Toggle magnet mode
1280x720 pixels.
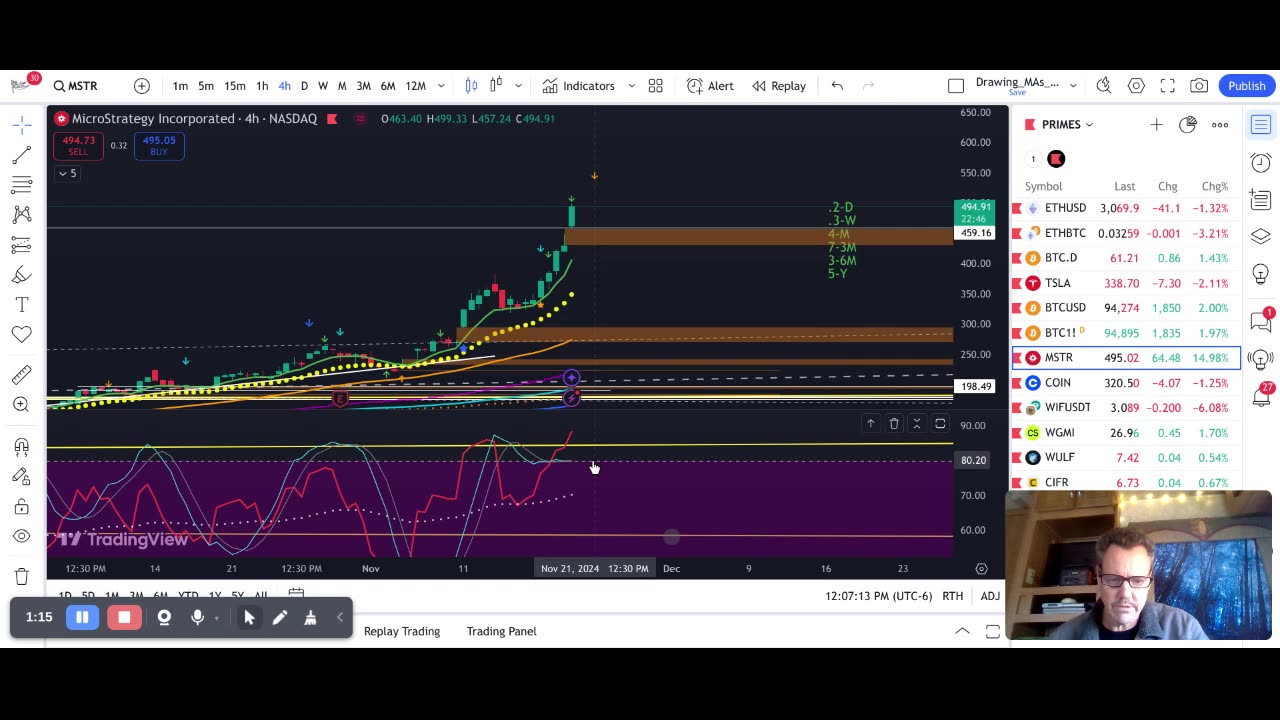click(x=21, y=447)
